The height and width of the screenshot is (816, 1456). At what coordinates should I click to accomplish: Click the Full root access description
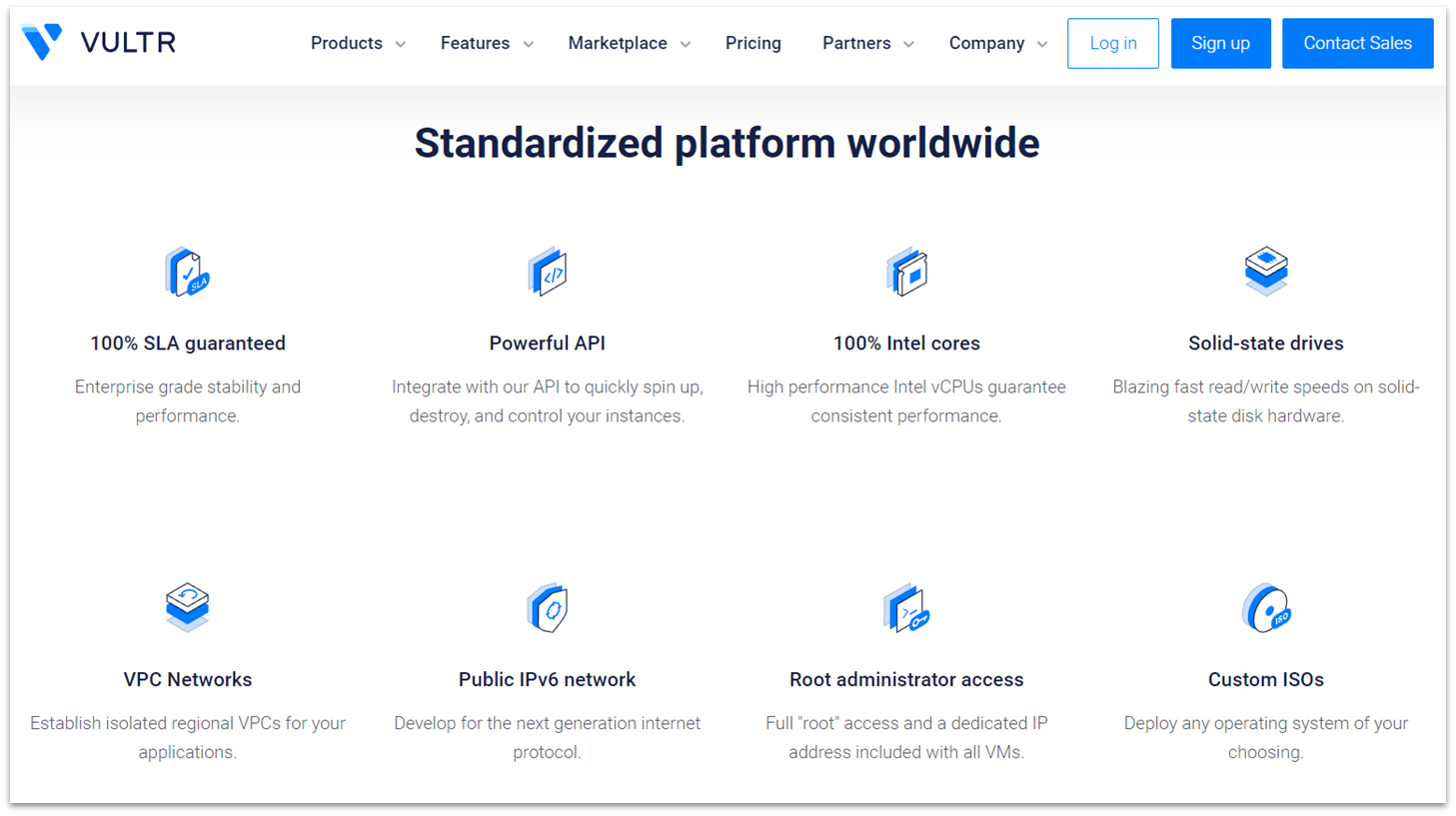(x=906, y=737)
